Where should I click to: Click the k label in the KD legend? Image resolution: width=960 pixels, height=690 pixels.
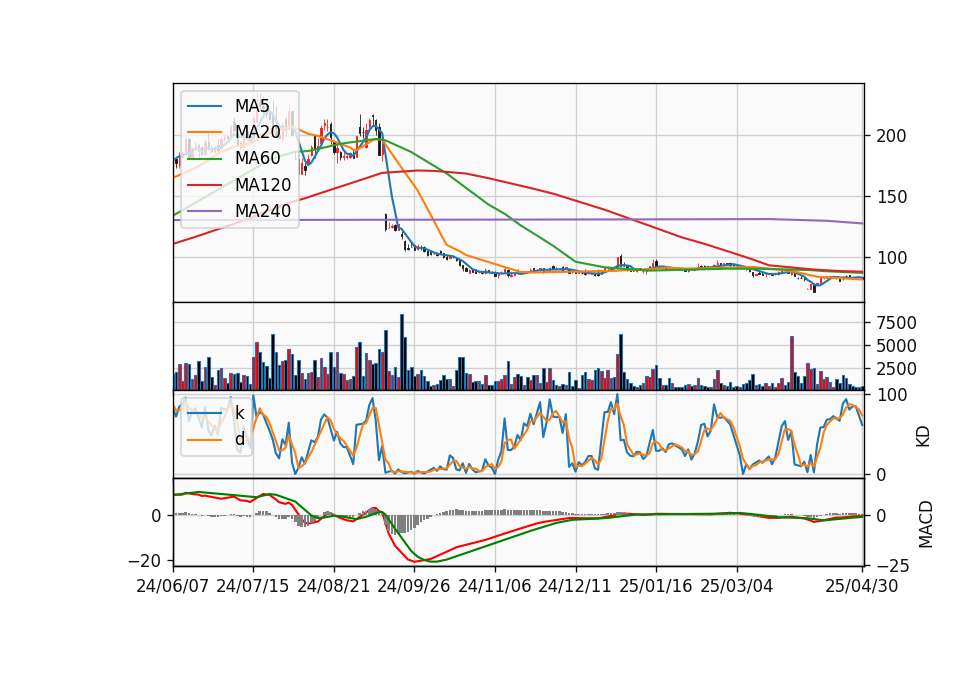click(239, 412)
